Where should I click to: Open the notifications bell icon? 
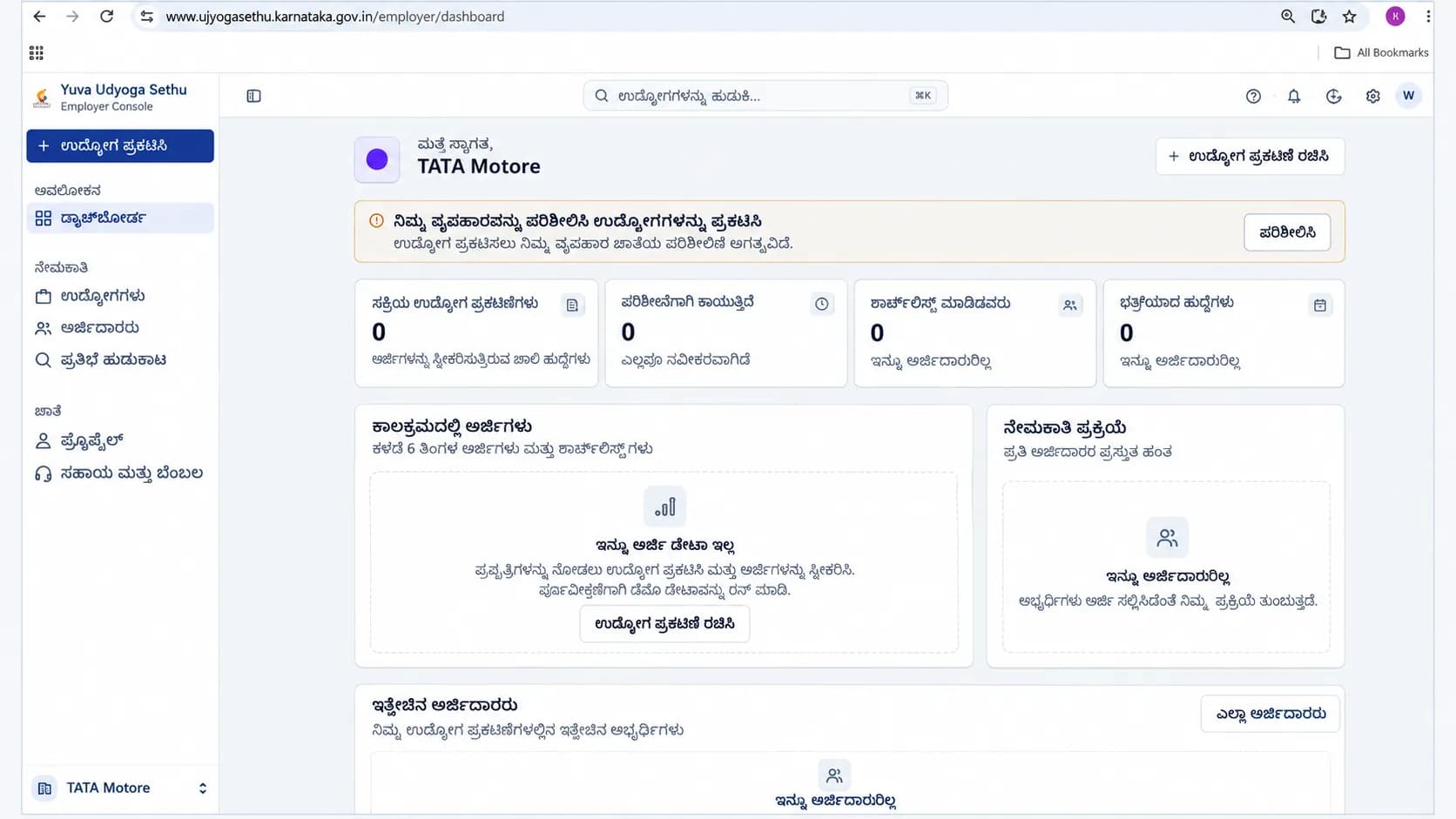click(x=1294, y=97)
